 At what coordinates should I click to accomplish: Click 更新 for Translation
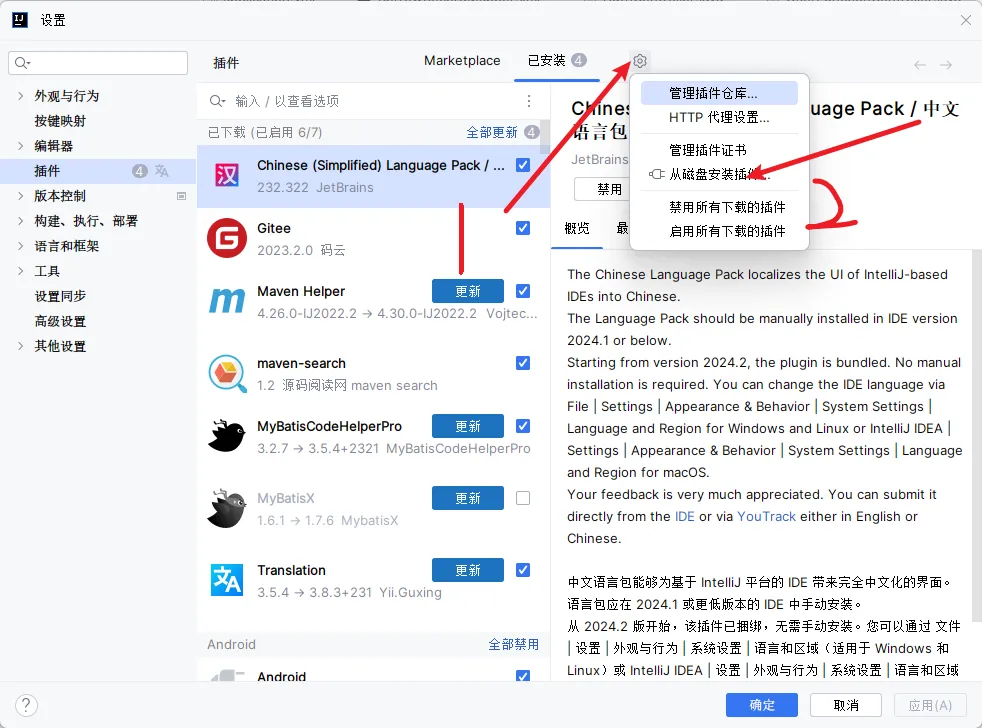coord(468,570)
